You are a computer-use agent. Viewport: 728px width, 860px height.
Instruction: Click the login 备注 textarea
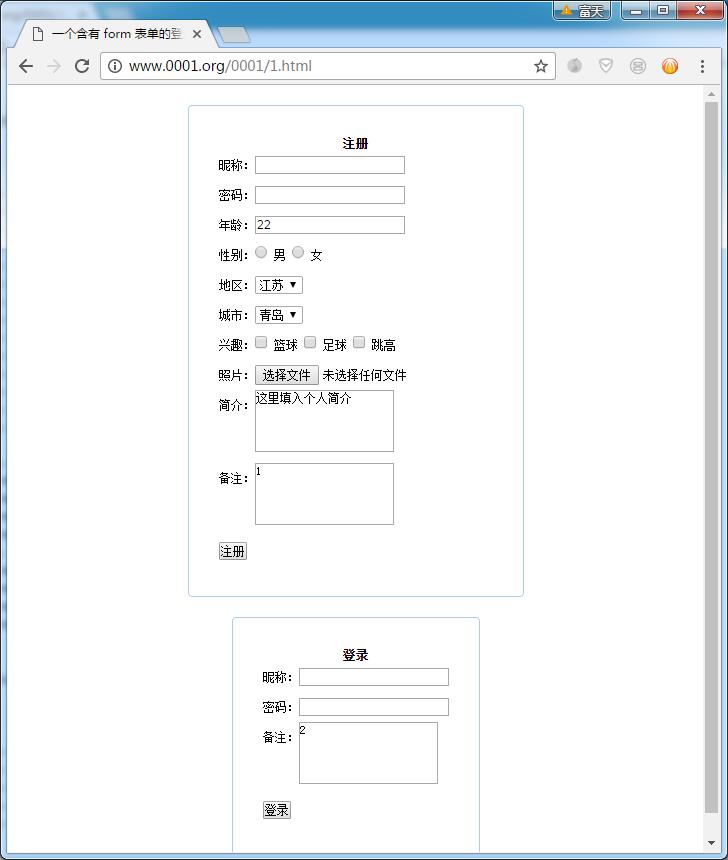click(x=368, y=753)
